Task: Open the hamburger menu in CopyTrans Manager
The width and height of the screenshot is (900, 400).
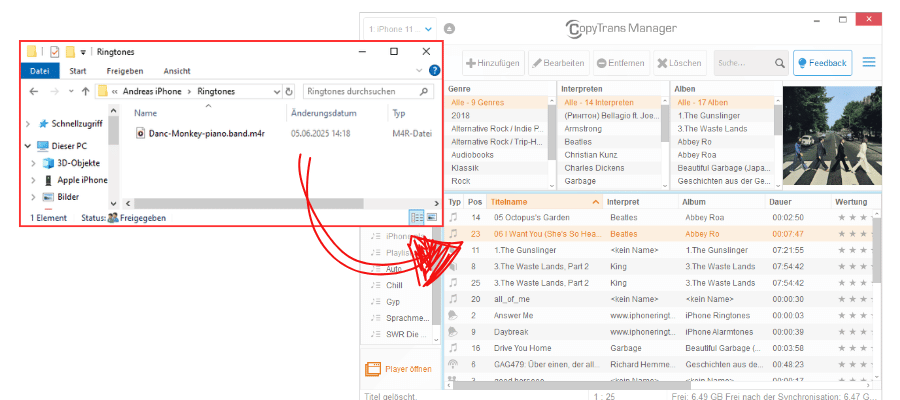Action: click(x=869, y=63)
